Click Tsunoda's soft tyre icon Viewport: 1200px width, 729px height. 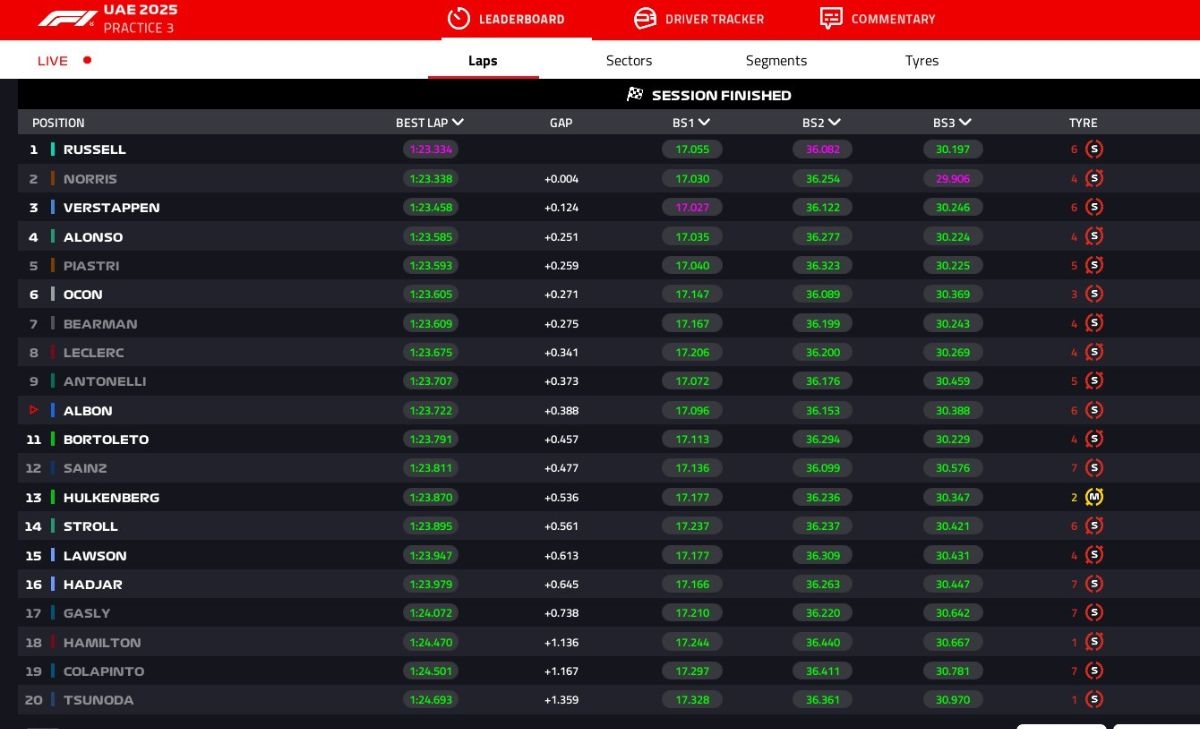click(1094, 700)
